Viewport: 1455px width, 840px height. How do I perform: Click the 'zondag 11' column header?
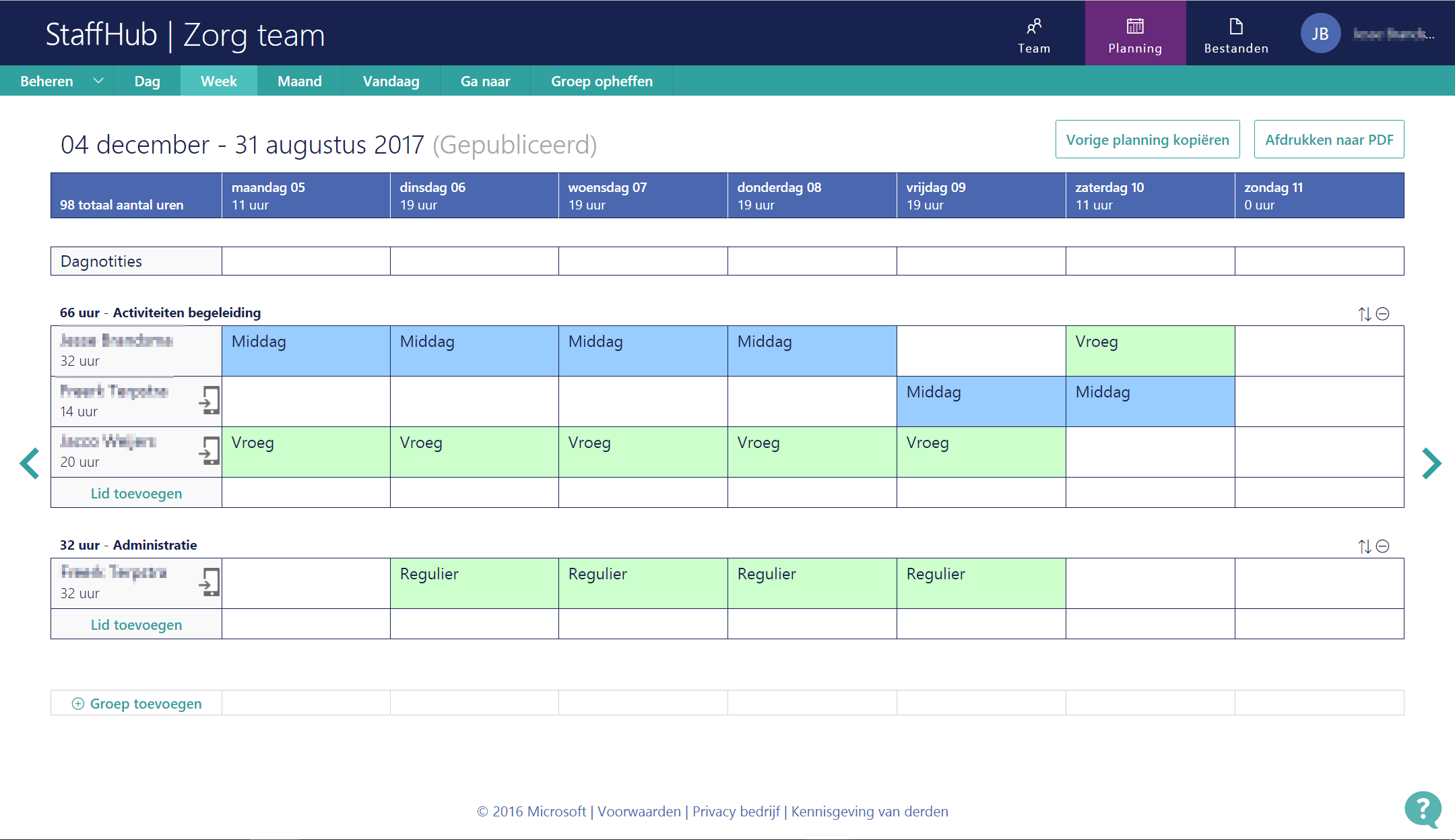pyautogui.click(x=1320, y=195)
